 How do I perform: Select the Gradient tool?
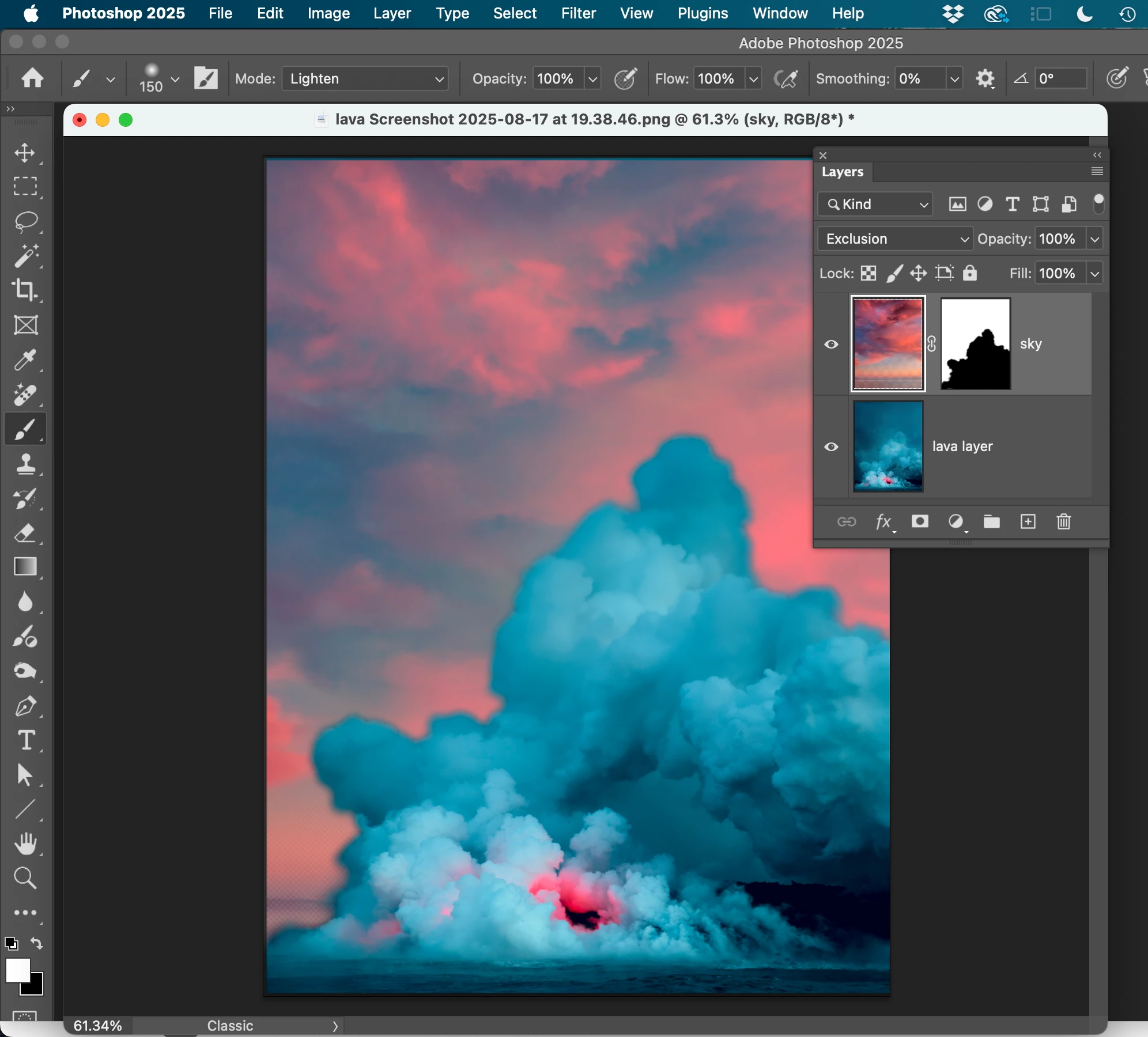tap(25, 567)
